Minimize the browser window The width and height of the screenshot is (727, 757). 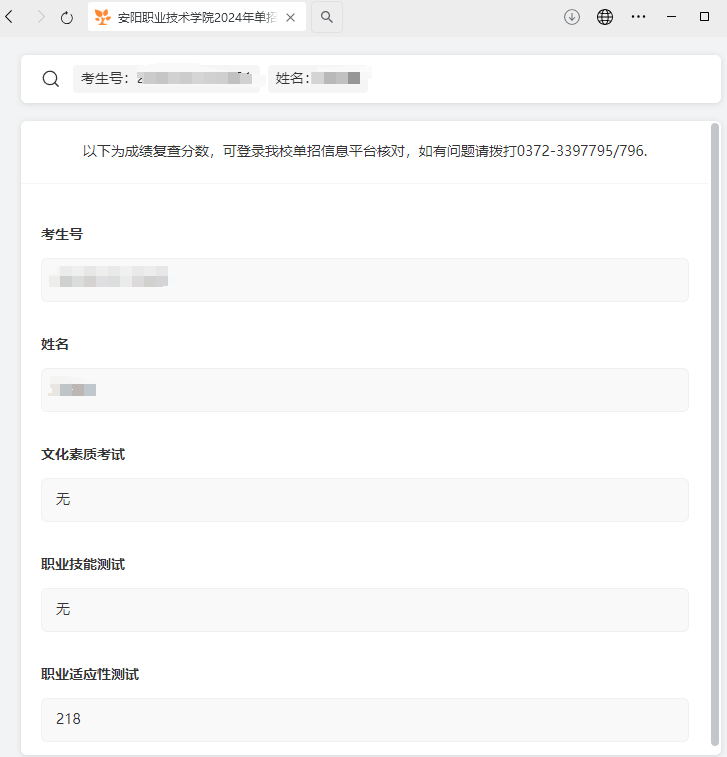coord(671,17)
